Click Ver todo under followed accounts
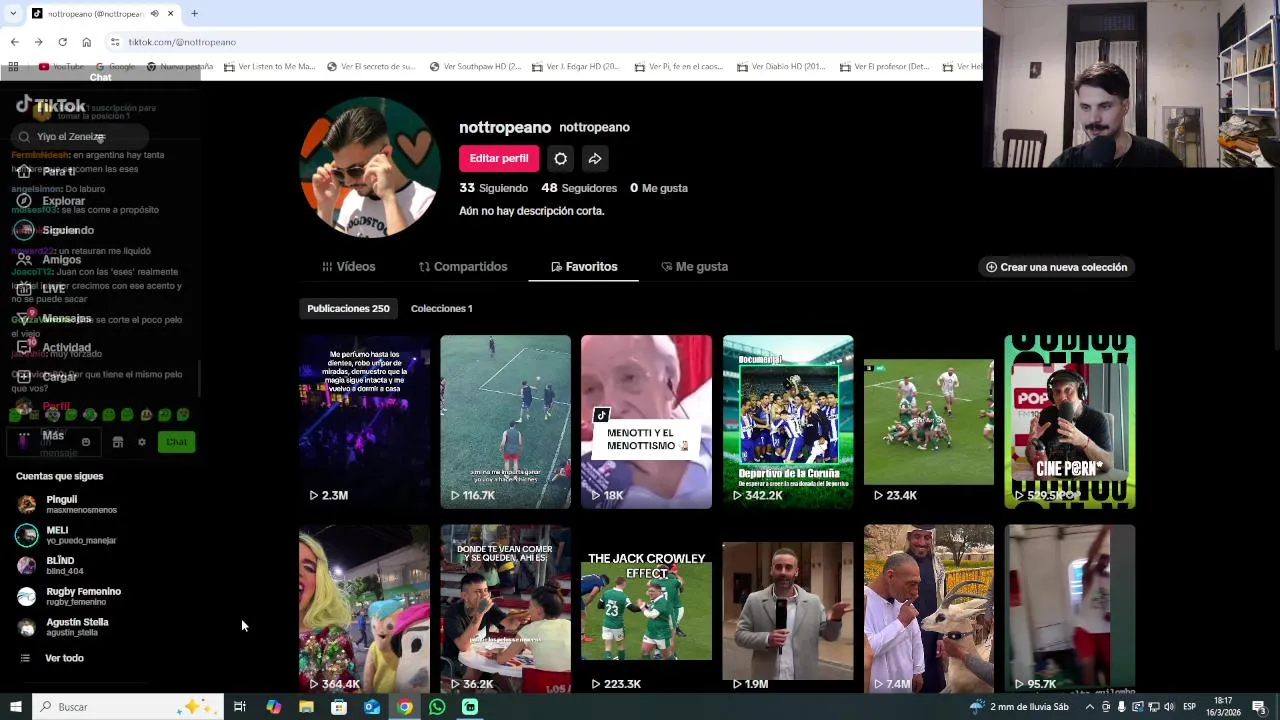The width and height of the screenshot is (1280, 720). tap(52, 658)
